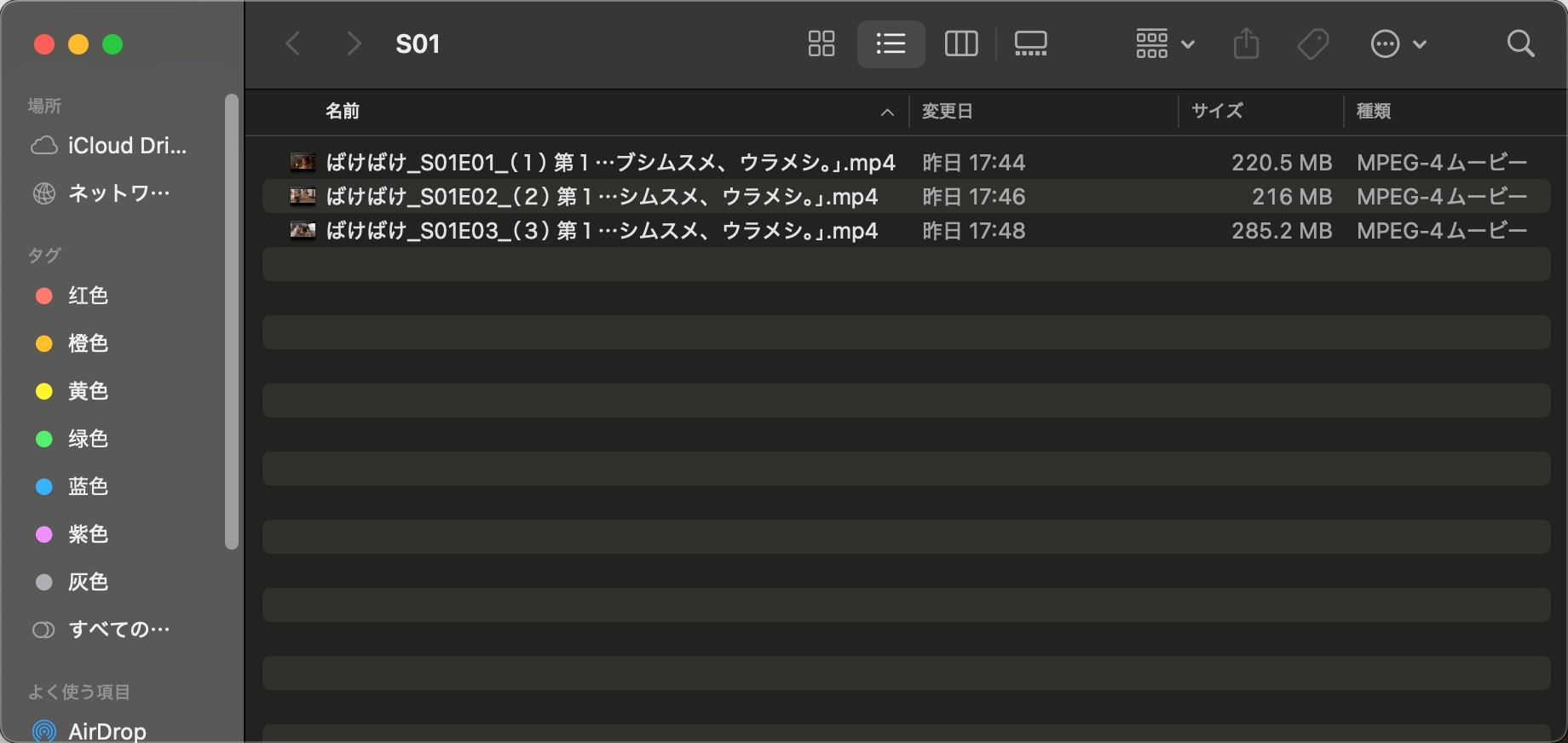Select the 红色 red tag
1568x743 pixels.
[87, 296]
